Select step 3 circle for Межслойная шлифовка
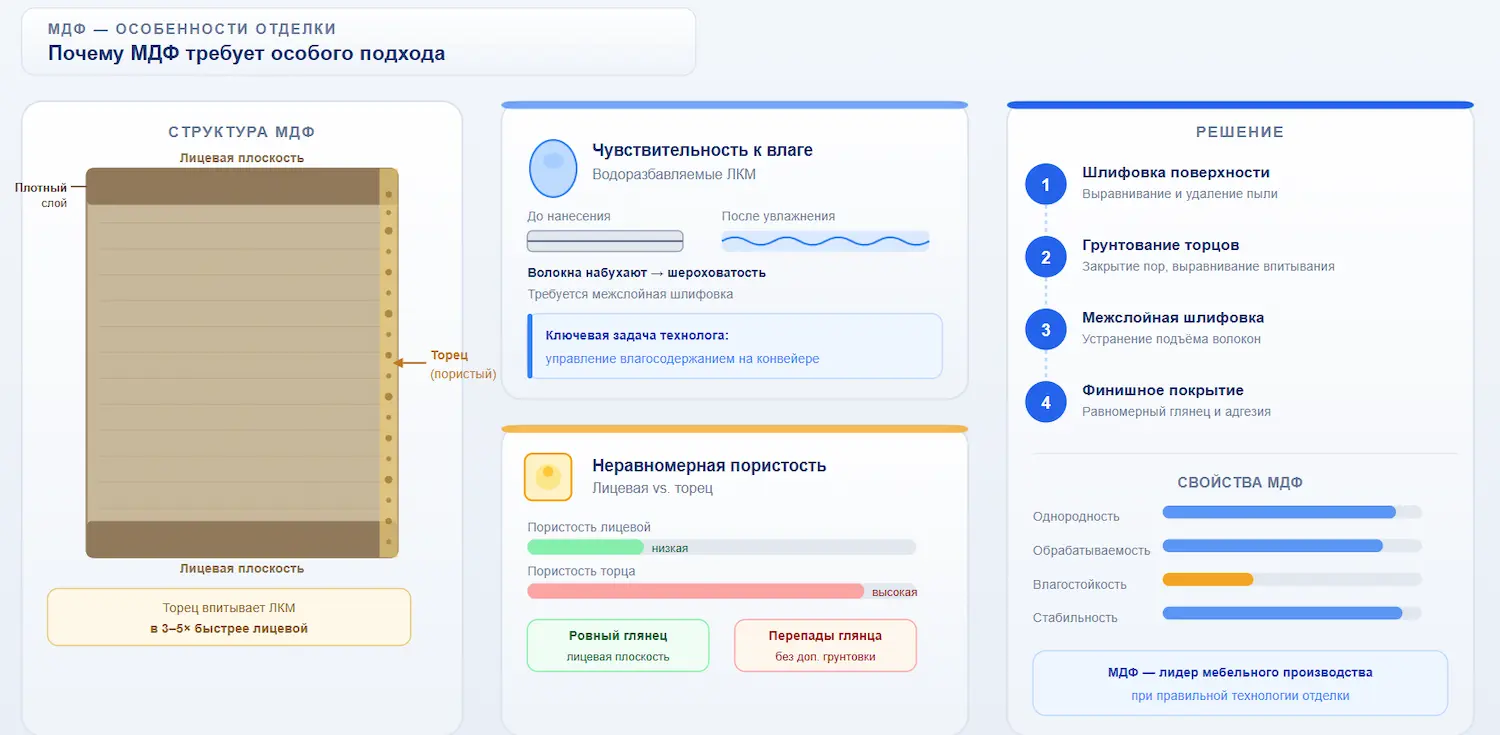This screenshot has height=735, width=1500. [x=1046, y=330]
